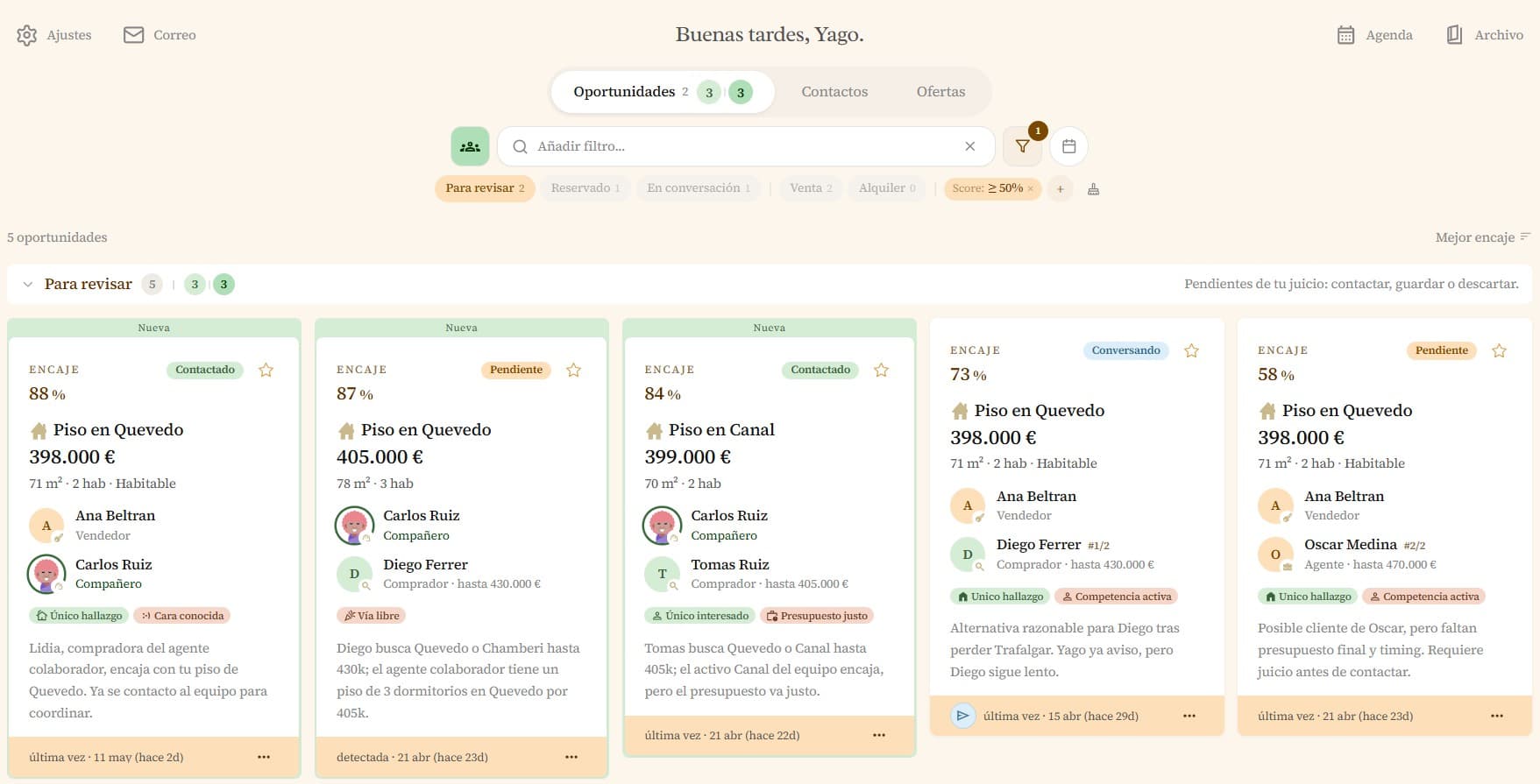Toggle Venta filter chip
The height and width of the screenshot is (784, 1540).
(811, 188)
